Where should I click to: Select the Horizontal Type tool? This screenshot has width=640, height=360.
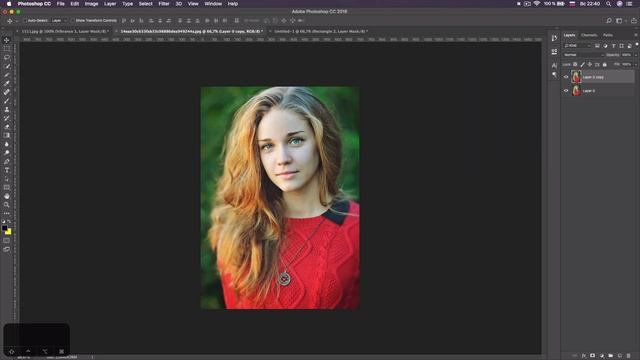(7, 170)
